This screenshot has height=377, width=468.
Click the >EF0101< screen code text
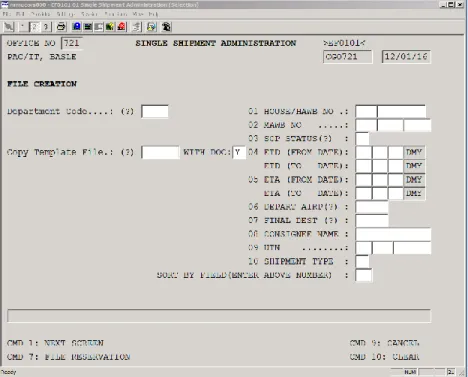pos(344,43)
